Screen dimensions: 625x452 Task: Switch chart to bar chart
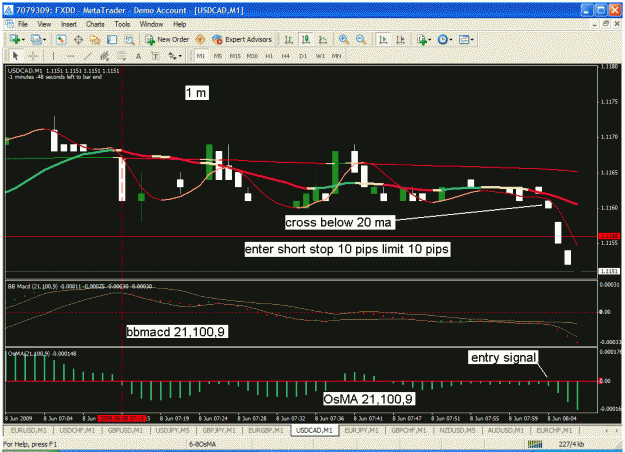(289, 39)
